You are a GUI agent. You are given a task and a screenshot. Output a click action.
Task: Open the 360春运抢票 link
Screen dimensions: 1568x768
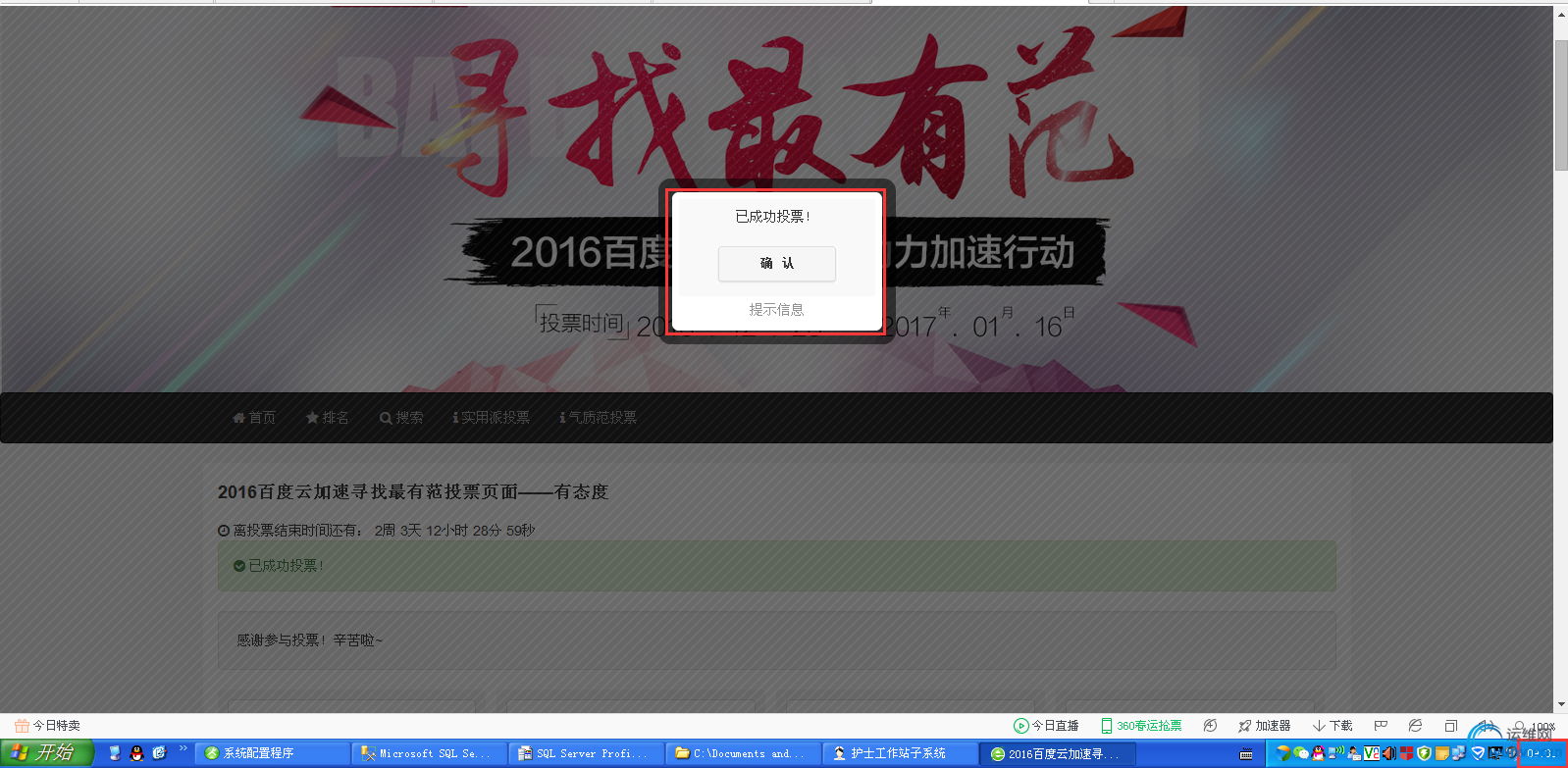click(1141, 726)
